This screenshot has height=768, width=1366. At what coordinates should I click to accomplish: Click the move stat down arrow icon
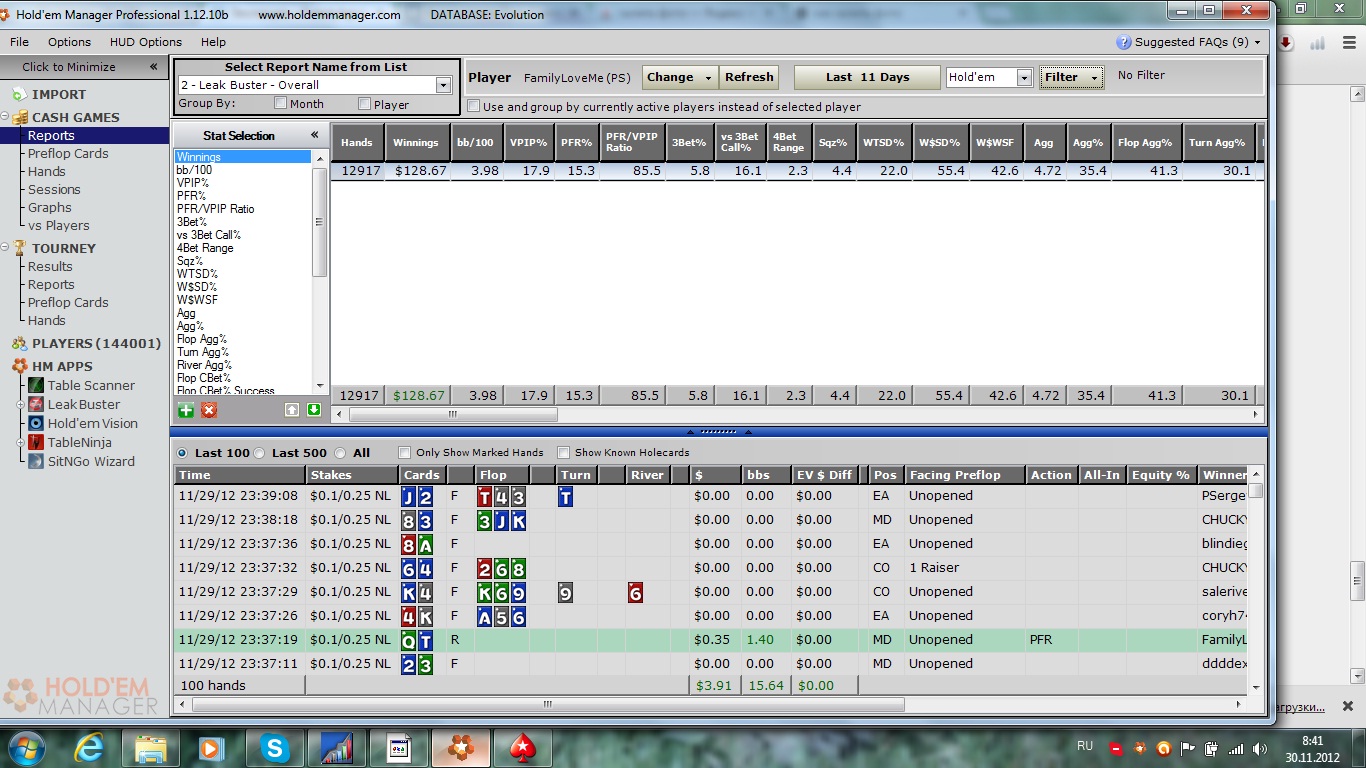pos(314,410)
